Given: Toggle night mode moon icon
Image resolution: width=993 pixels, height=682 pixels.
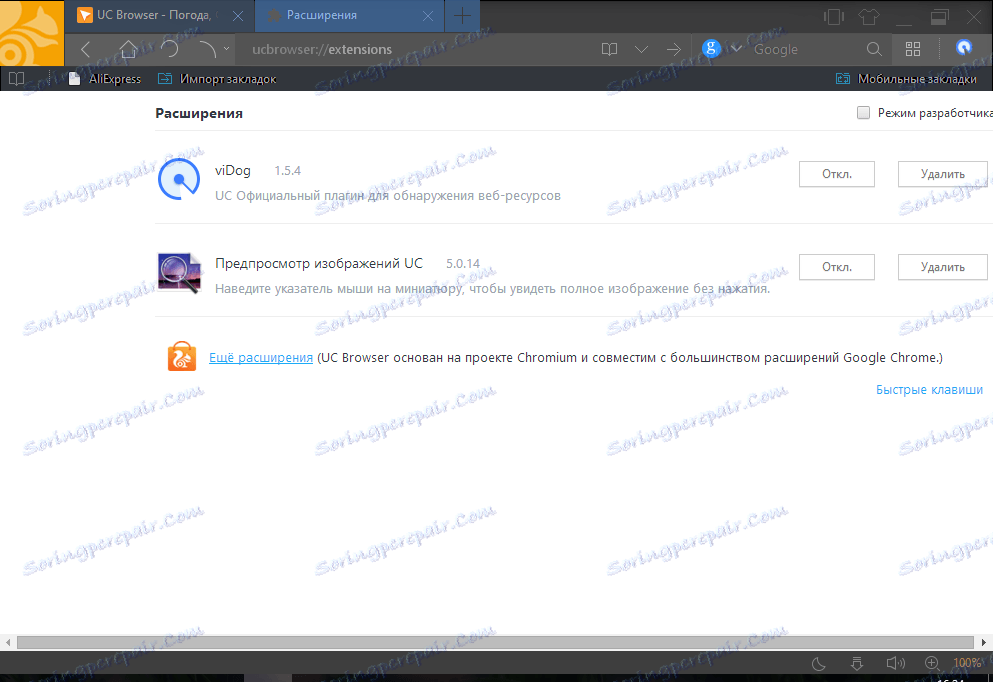Looking at the screenshot, I should pyautogui.click(x=819, y=663).
